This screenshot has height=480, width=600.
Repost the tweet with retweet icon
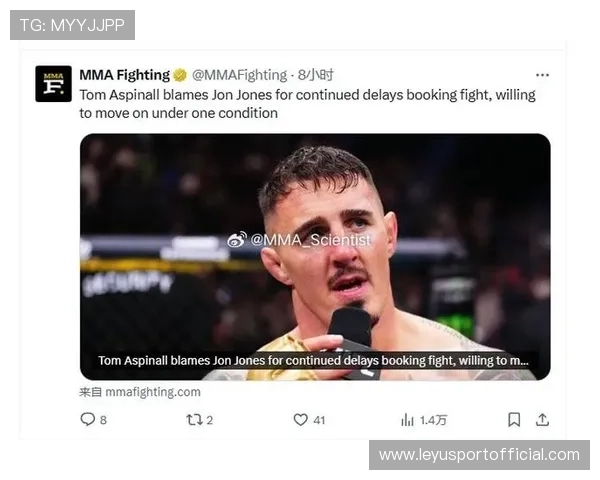point(194,420)
